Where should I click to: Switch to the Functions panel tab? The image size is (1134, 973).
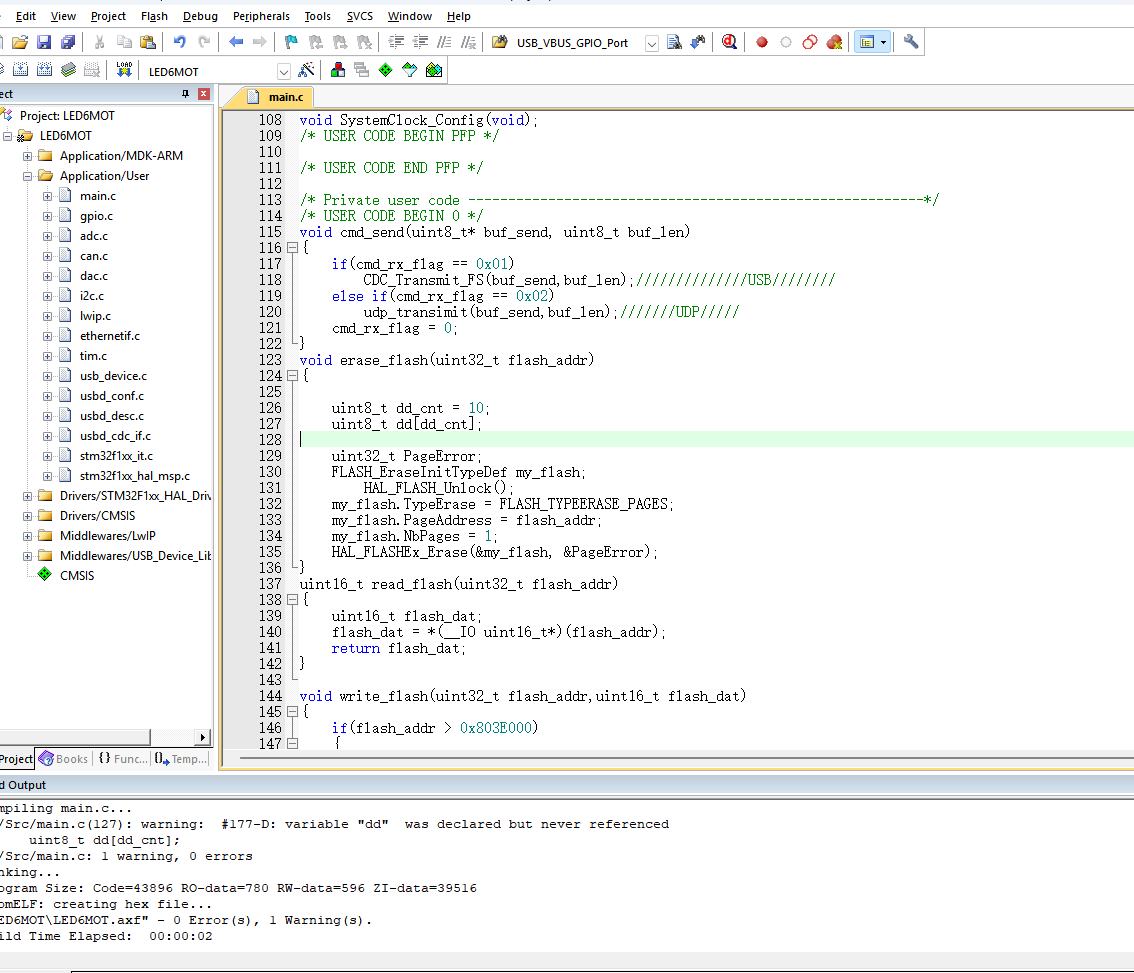pos(122,759)
